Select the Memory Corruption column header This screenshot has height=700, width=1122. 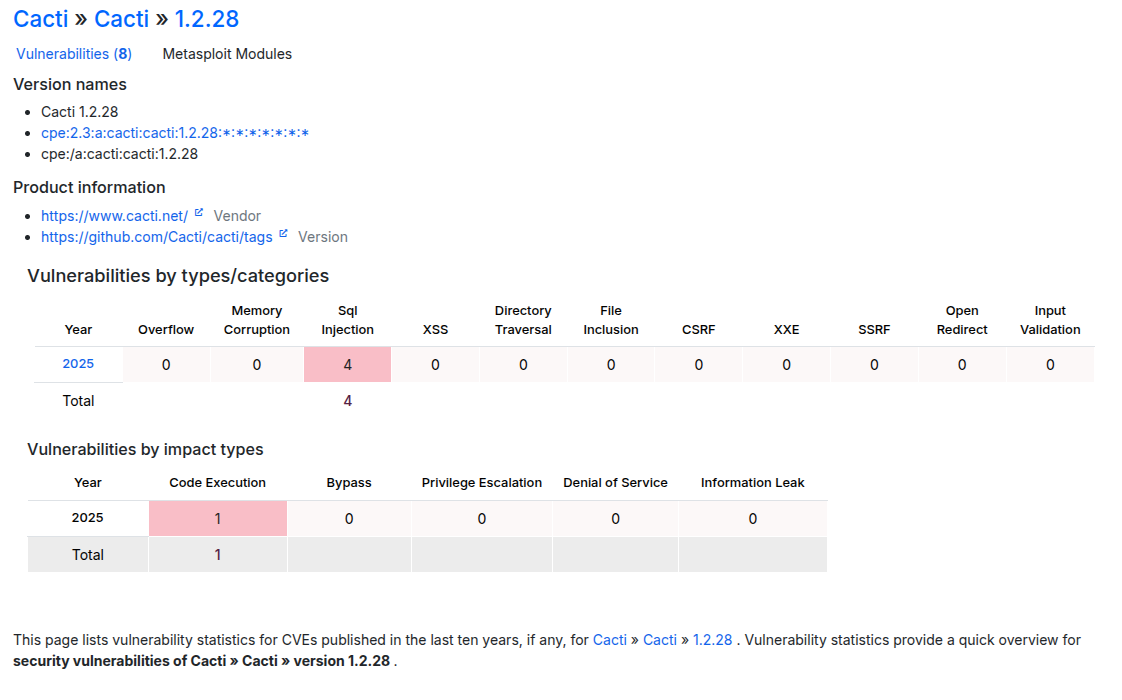[257, 320]
